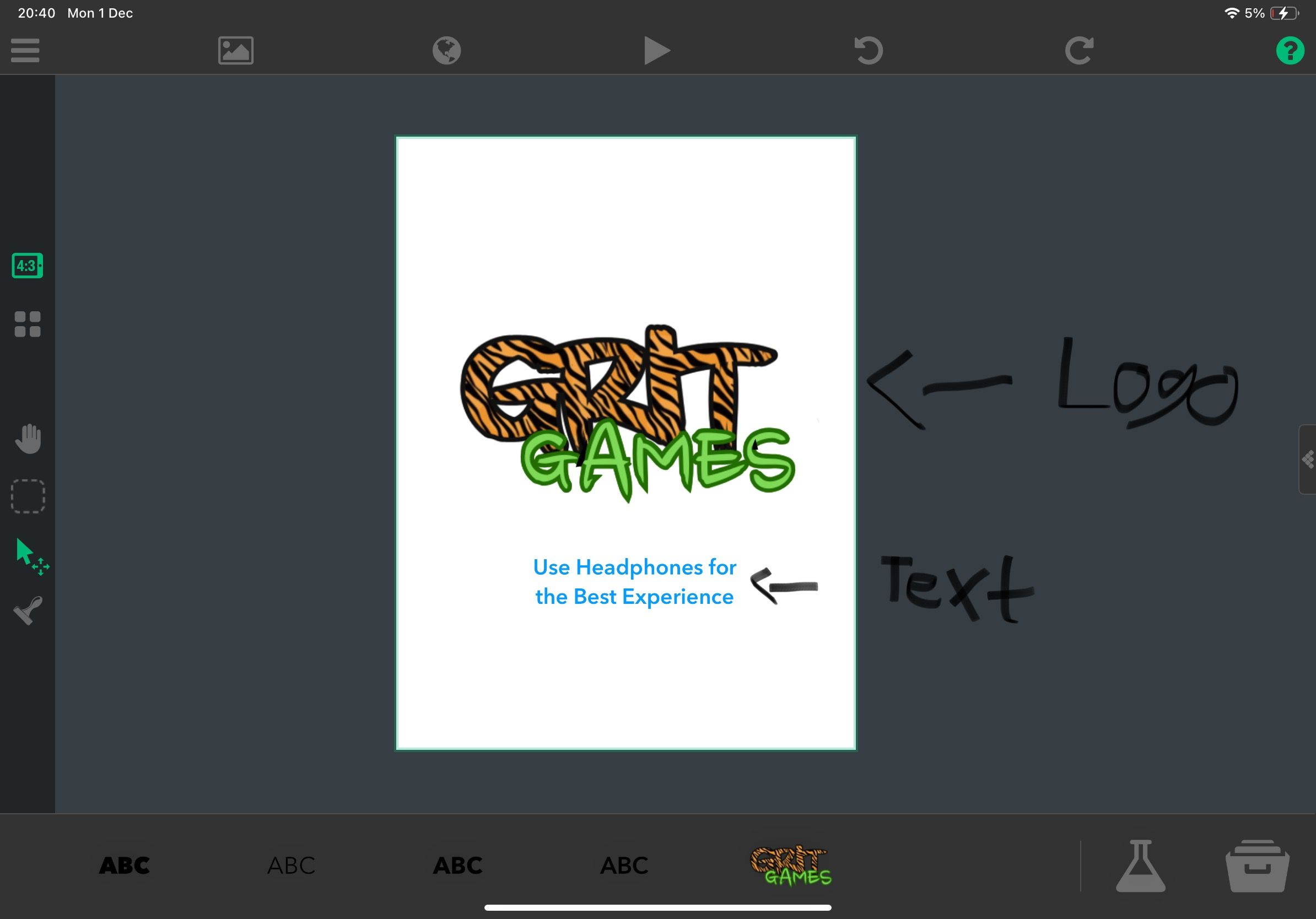
Task: Activate the arrow move tool
Action: [x=30, y=555]
